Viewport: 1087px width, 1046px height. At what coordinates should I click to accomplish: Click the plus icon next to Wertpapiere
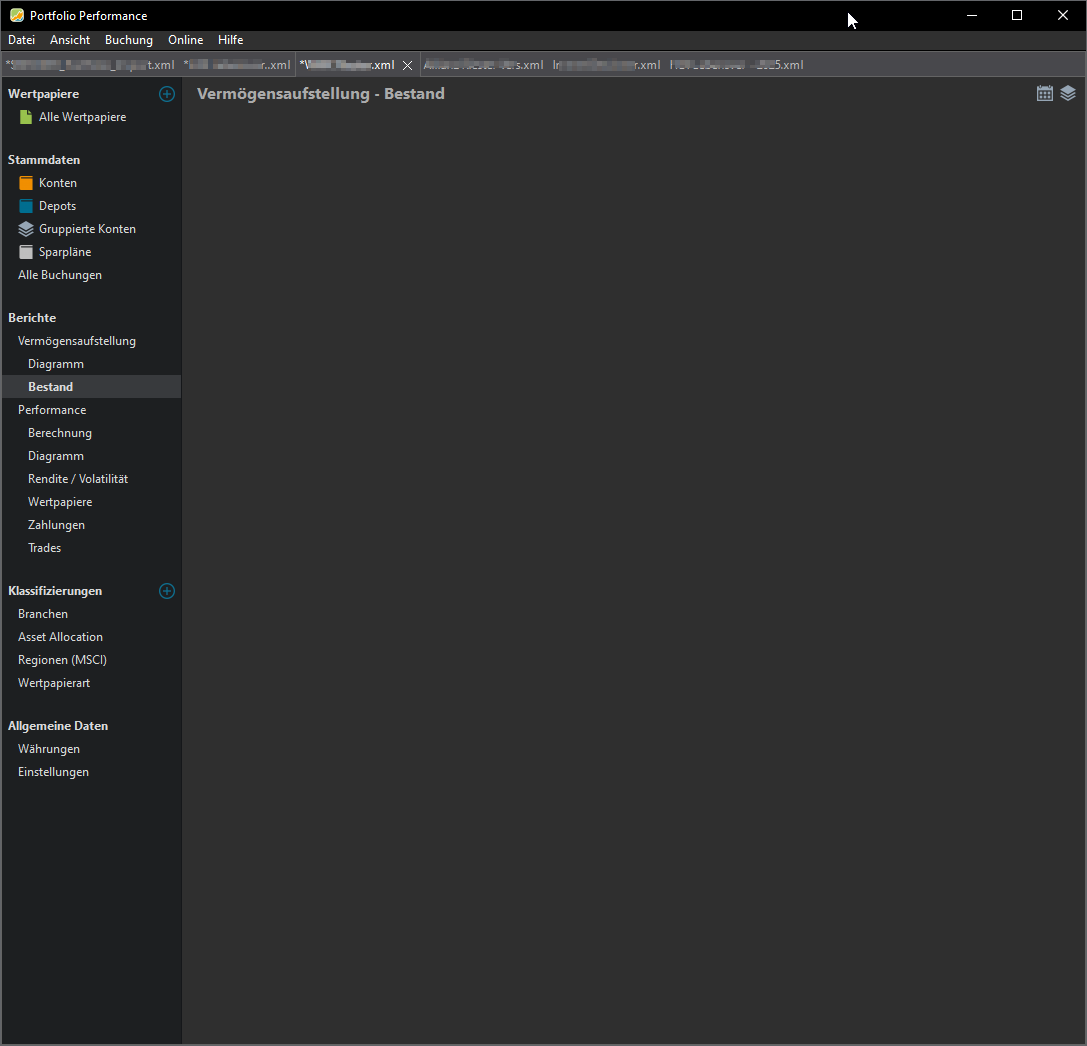(167, 94)
